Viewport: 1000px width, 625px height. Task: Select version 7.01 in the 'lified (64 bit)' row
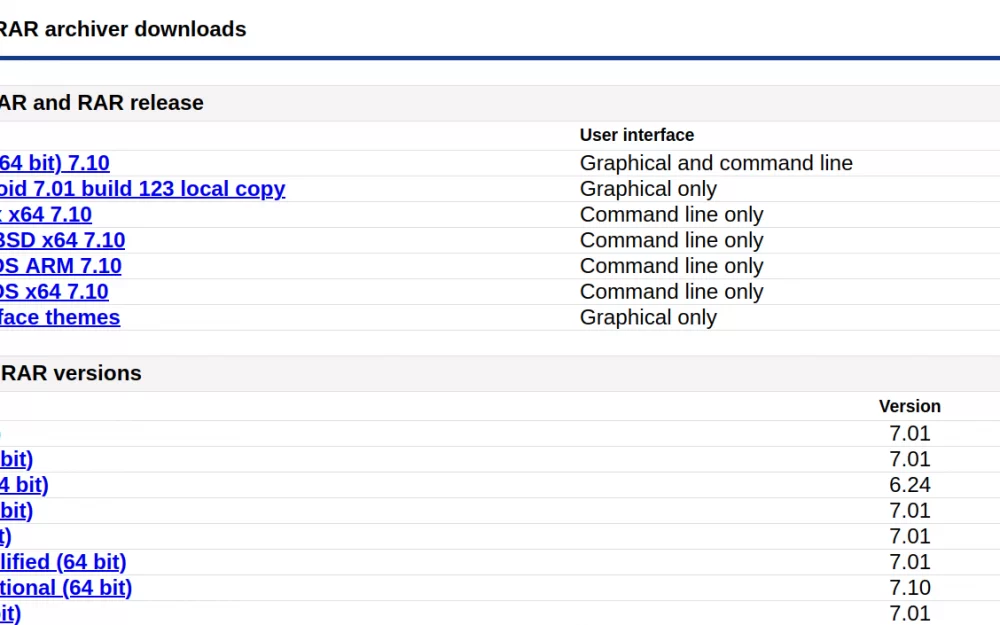(909, 562)
